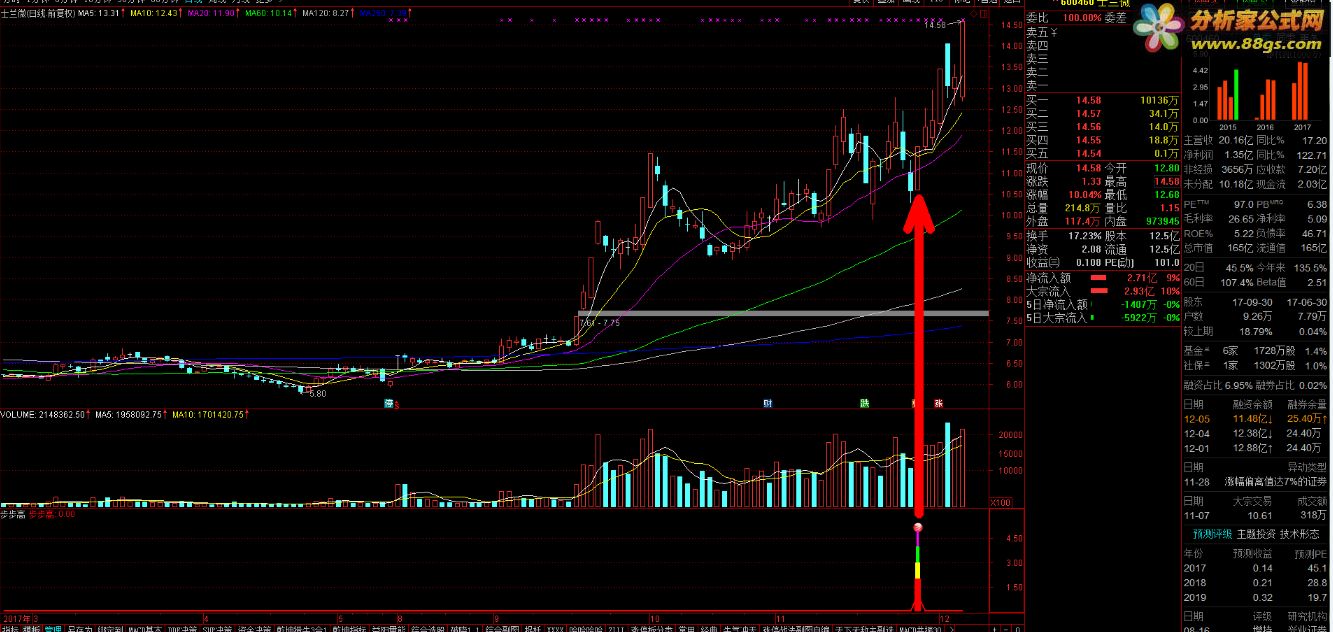Image resolution: width=1333 pixels, height=632 pixels.
Task: Click the 研究机构 column header
Action: pos(1307,616)
